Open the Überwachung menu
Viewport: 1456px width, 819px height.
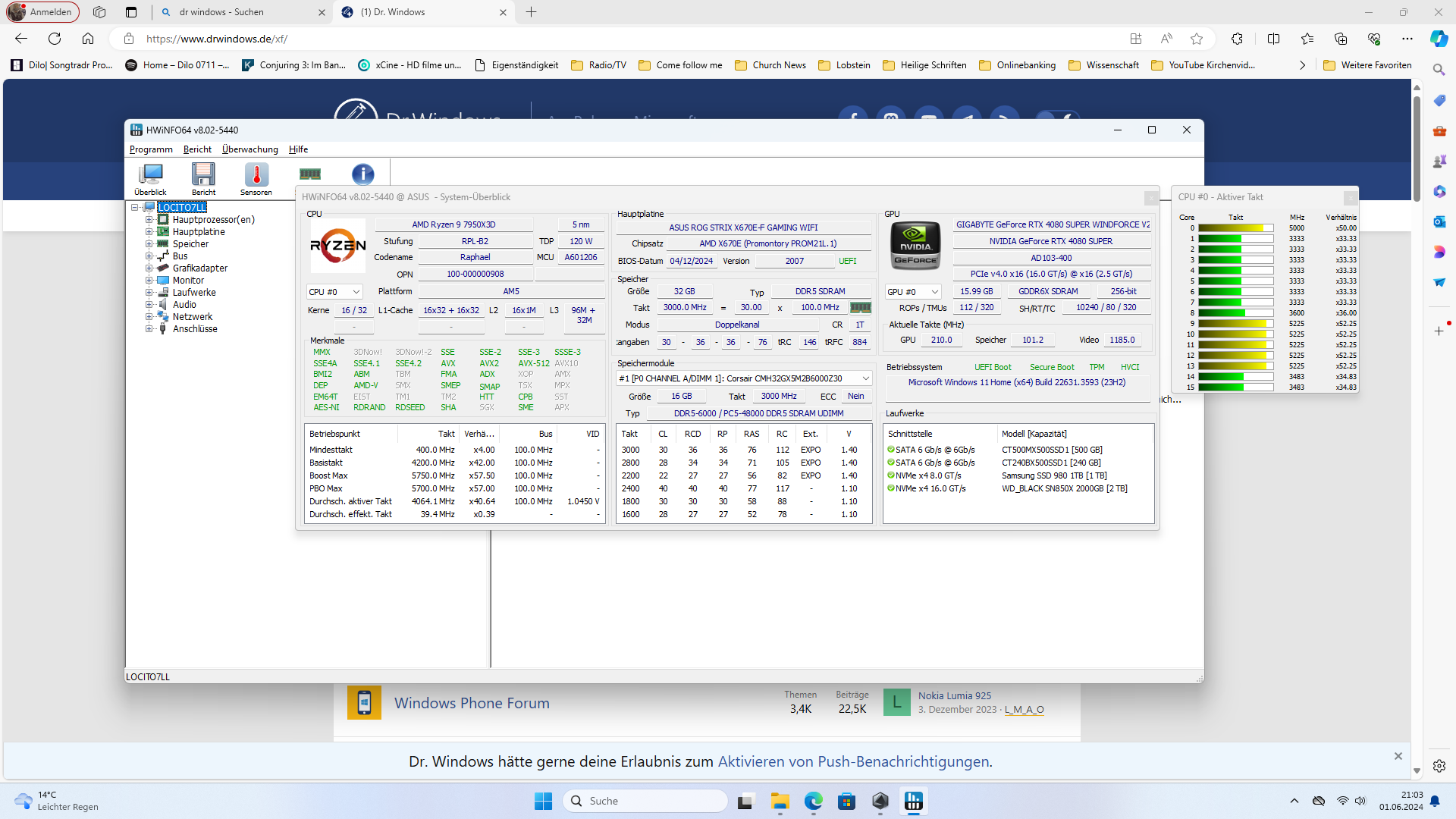(249, 149)
